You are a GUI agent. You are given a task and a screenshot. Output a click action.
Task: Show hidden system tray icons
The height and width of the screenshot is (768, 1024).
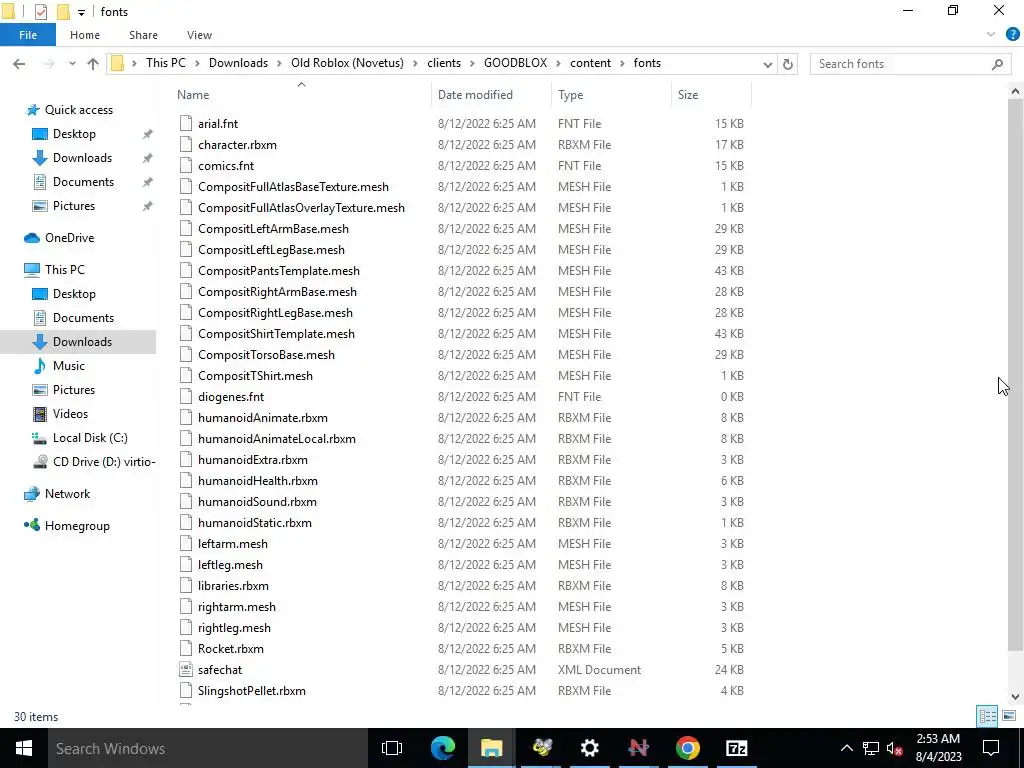[x=846, y=748]
